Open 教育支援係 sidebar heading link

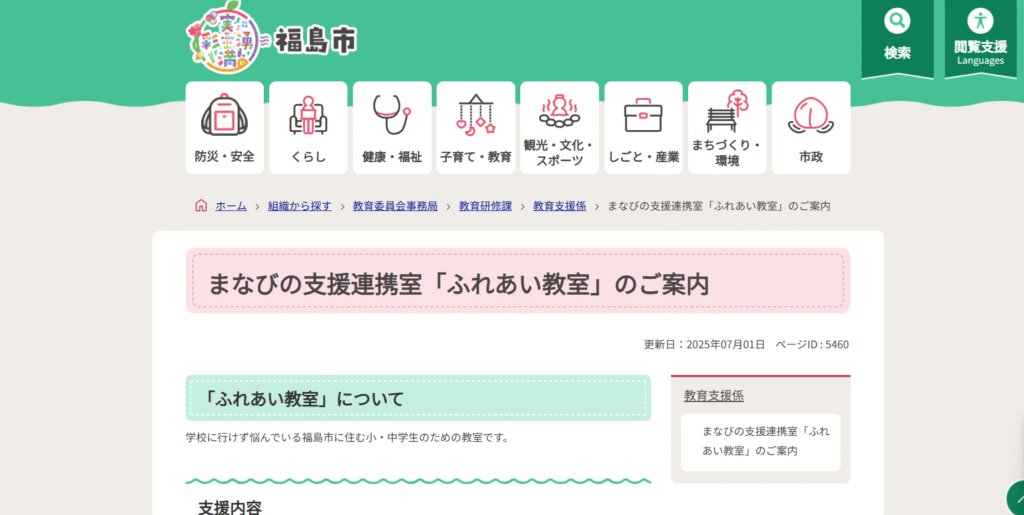click(714, 396)
